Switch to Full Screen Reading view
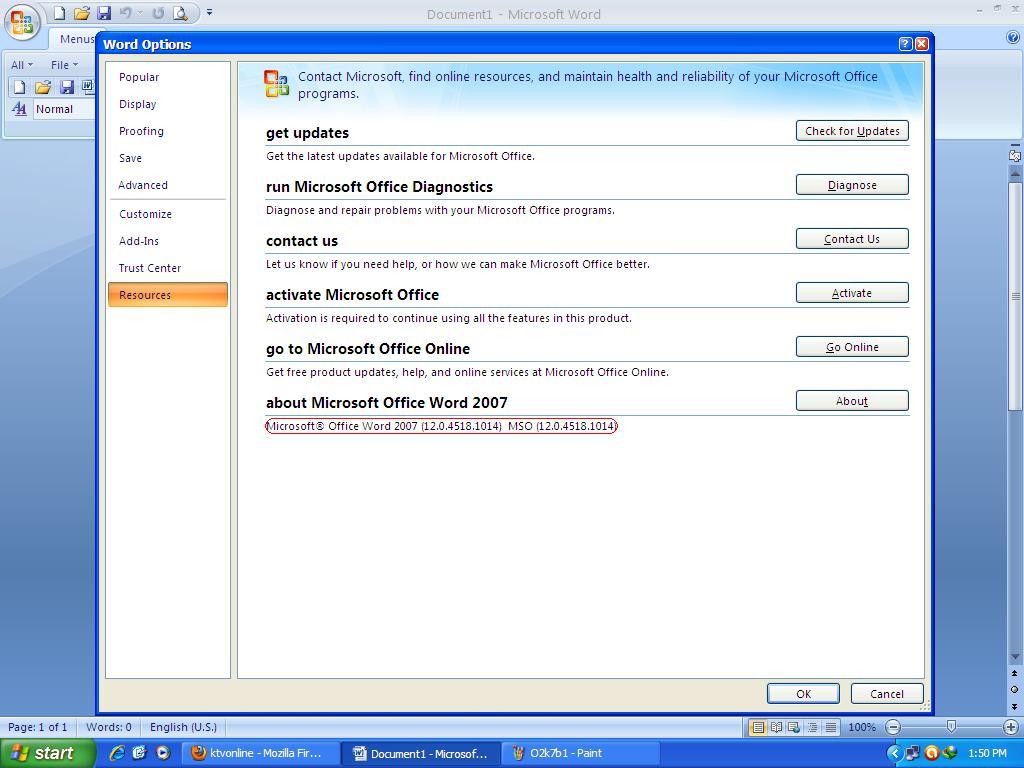The height and width of the screenshot is (768, 1024). [776, 727]
